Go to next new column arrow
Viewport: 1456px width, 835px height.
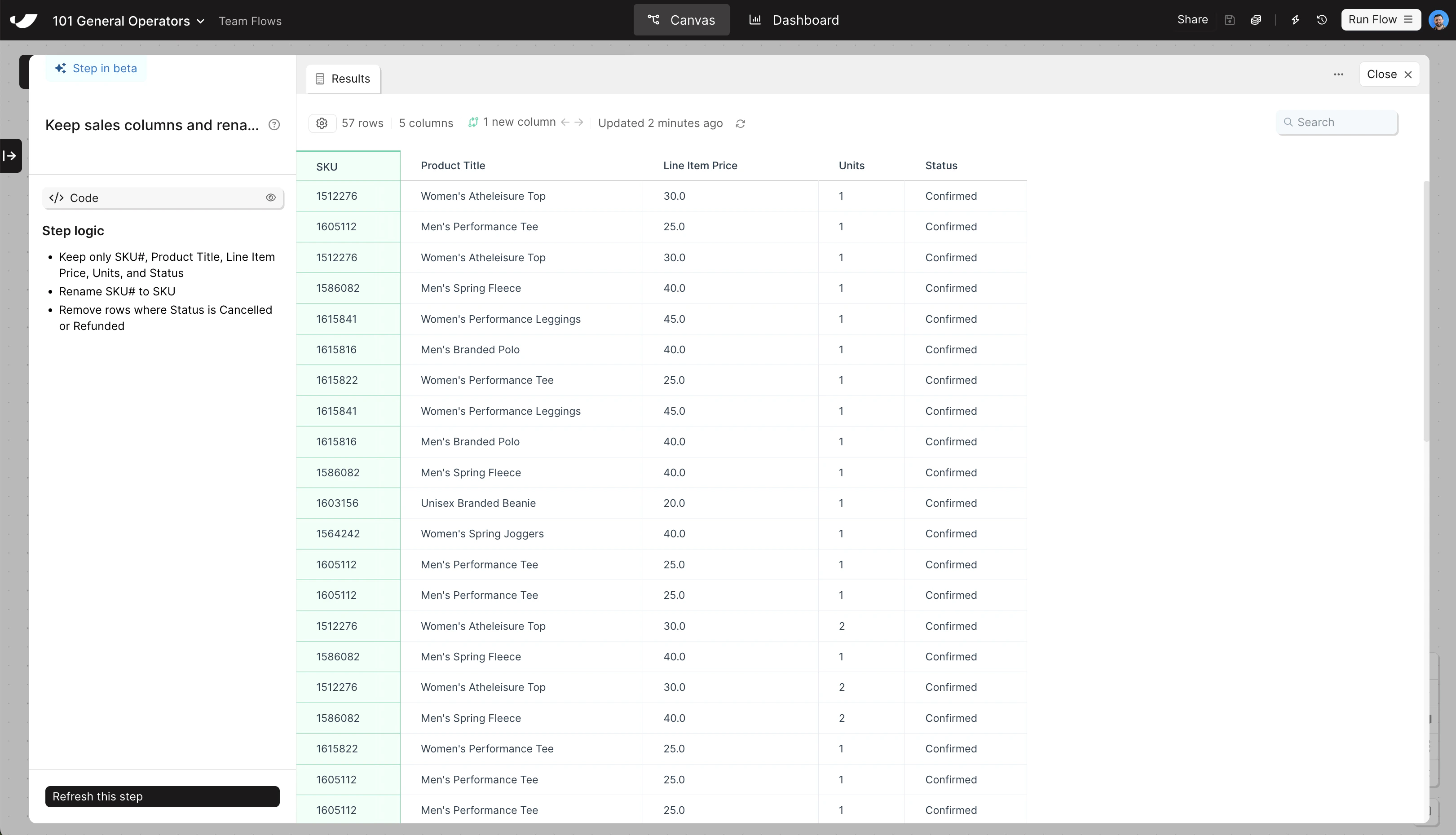pyautogui.click(x=579, y=122)
